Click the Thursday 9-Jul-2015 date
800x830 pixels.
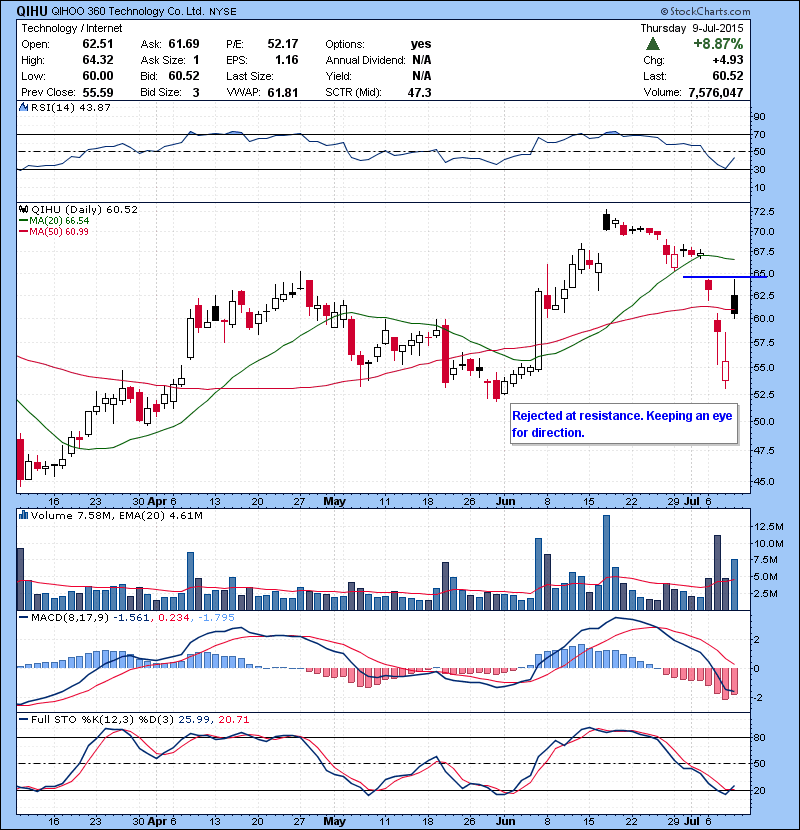coord(691,28)
